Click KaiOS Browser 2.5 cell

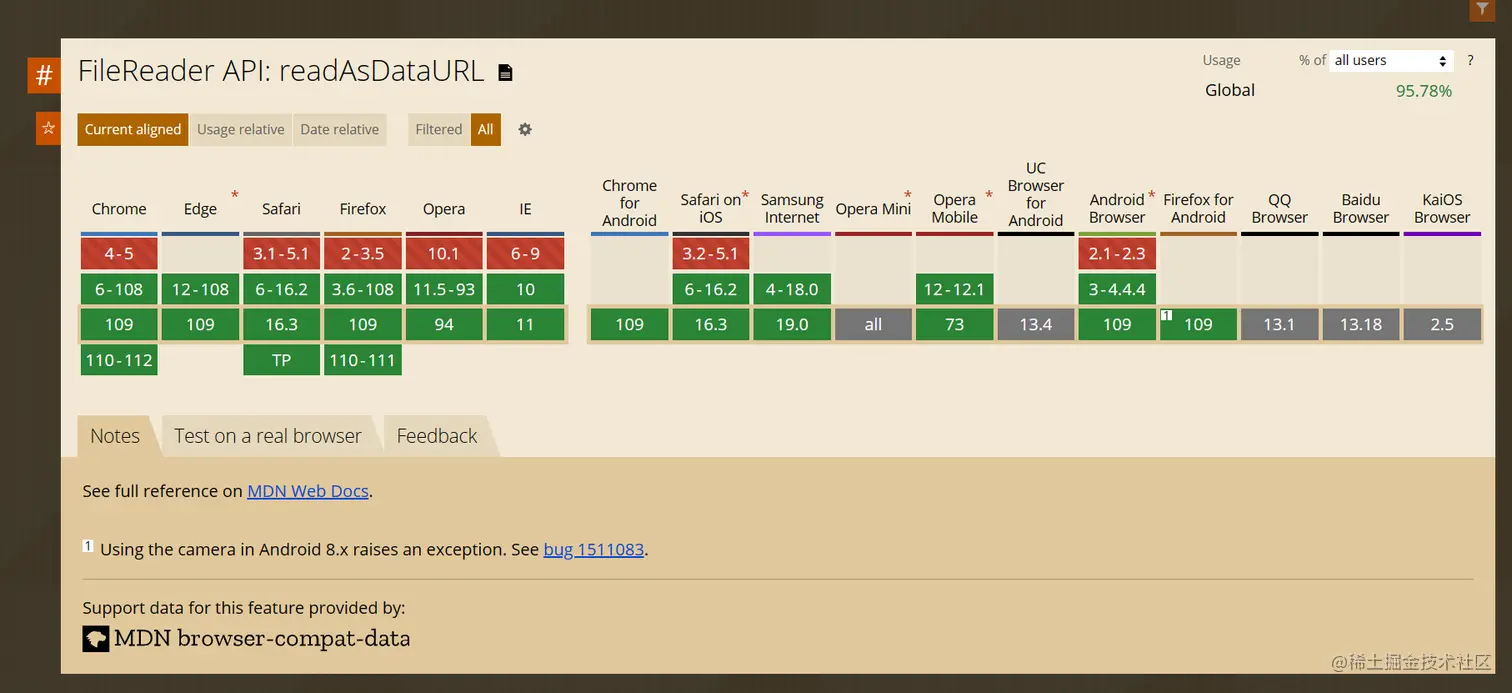pyautogui.click(x=1442, y=324)
